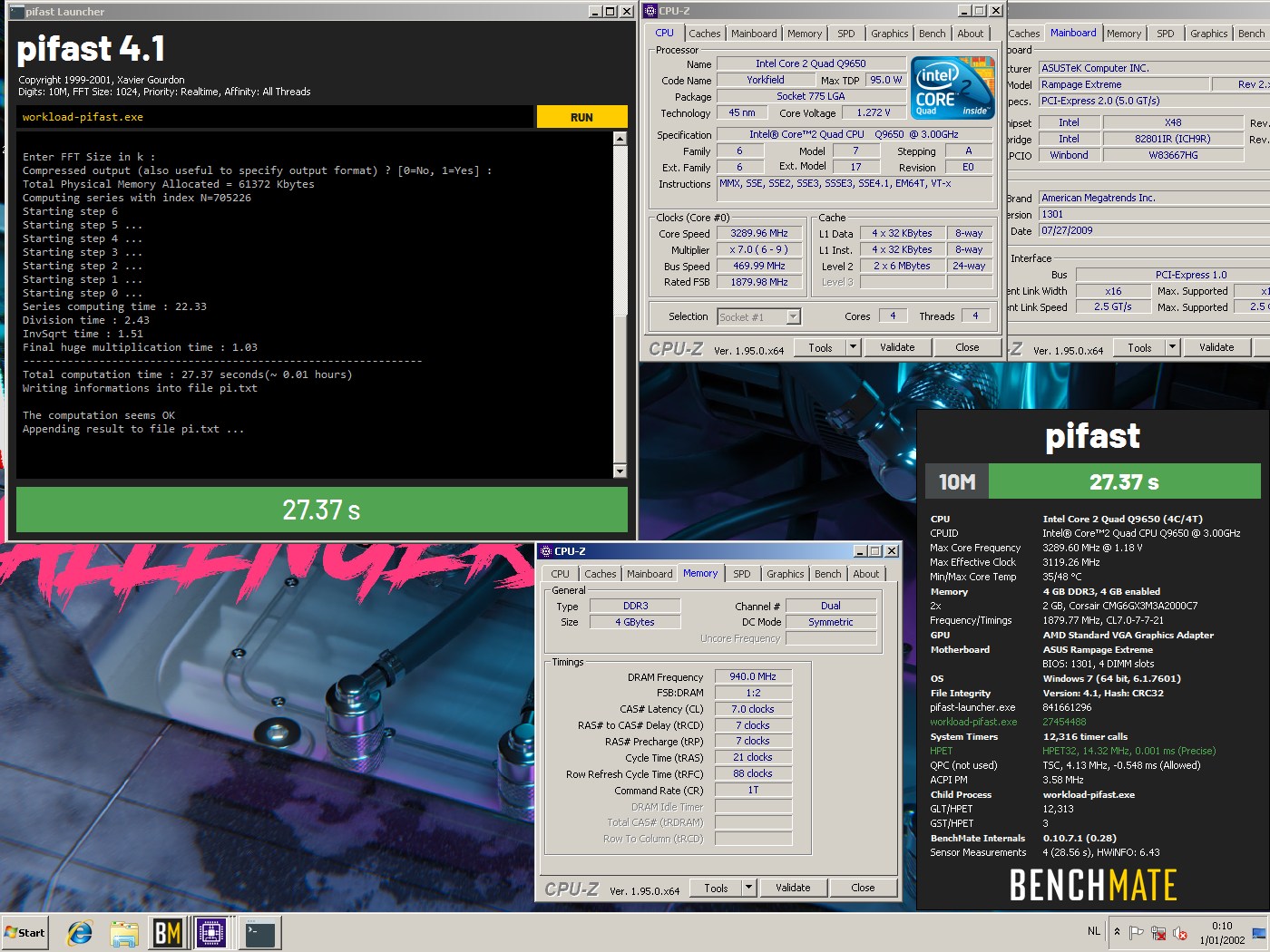Click the NL language indicator

1094,931
